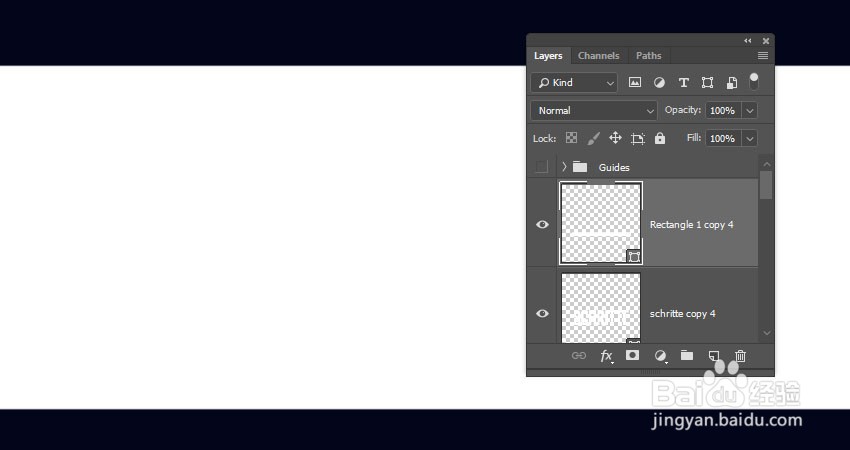Open Opacity slider dropdown arrow
Viewport: 850px width, 450px height.
(750, 111)
